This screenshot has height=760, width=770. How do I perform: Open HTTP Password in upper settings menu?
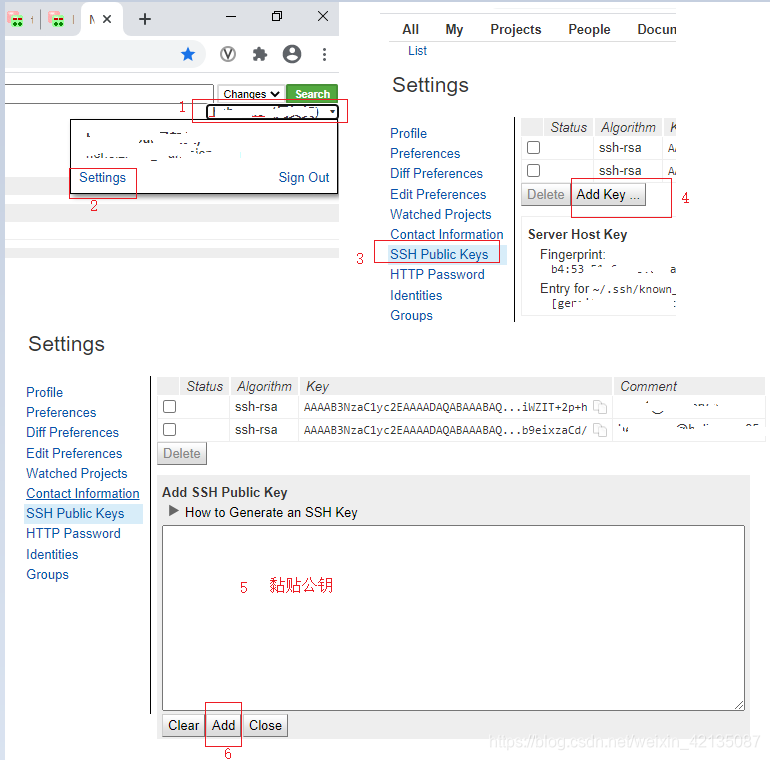tap(437, 274)
